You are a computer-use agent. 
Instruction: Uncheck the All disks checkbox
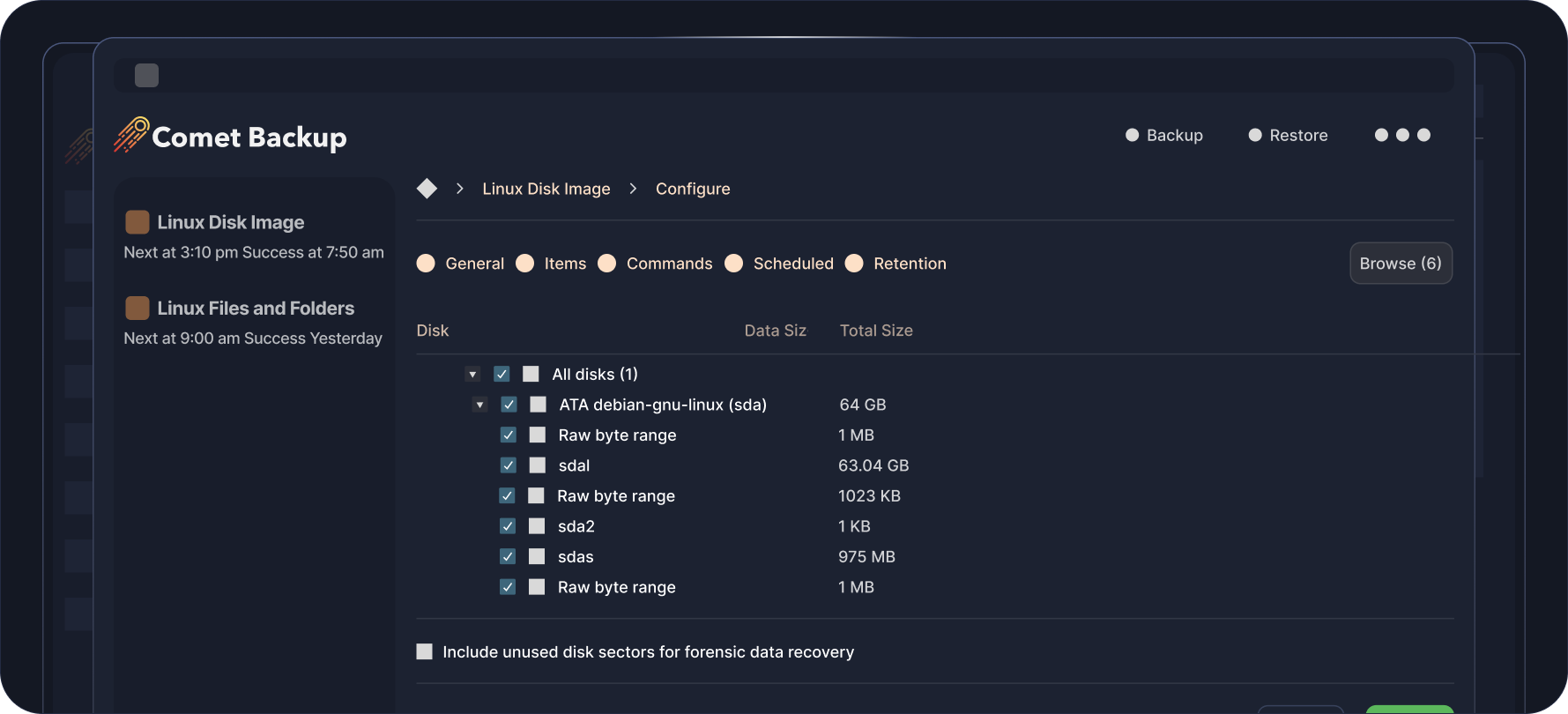(x=502, y=374)
